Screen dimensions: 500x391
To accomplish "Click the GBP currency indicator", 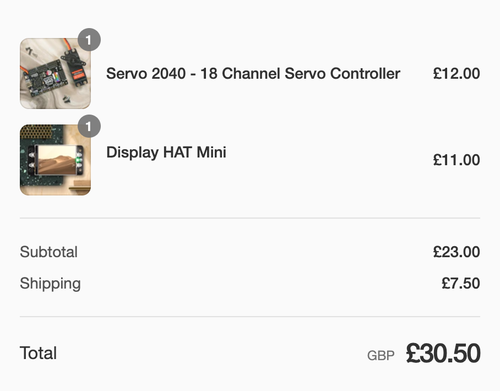I will click(381, 356).
